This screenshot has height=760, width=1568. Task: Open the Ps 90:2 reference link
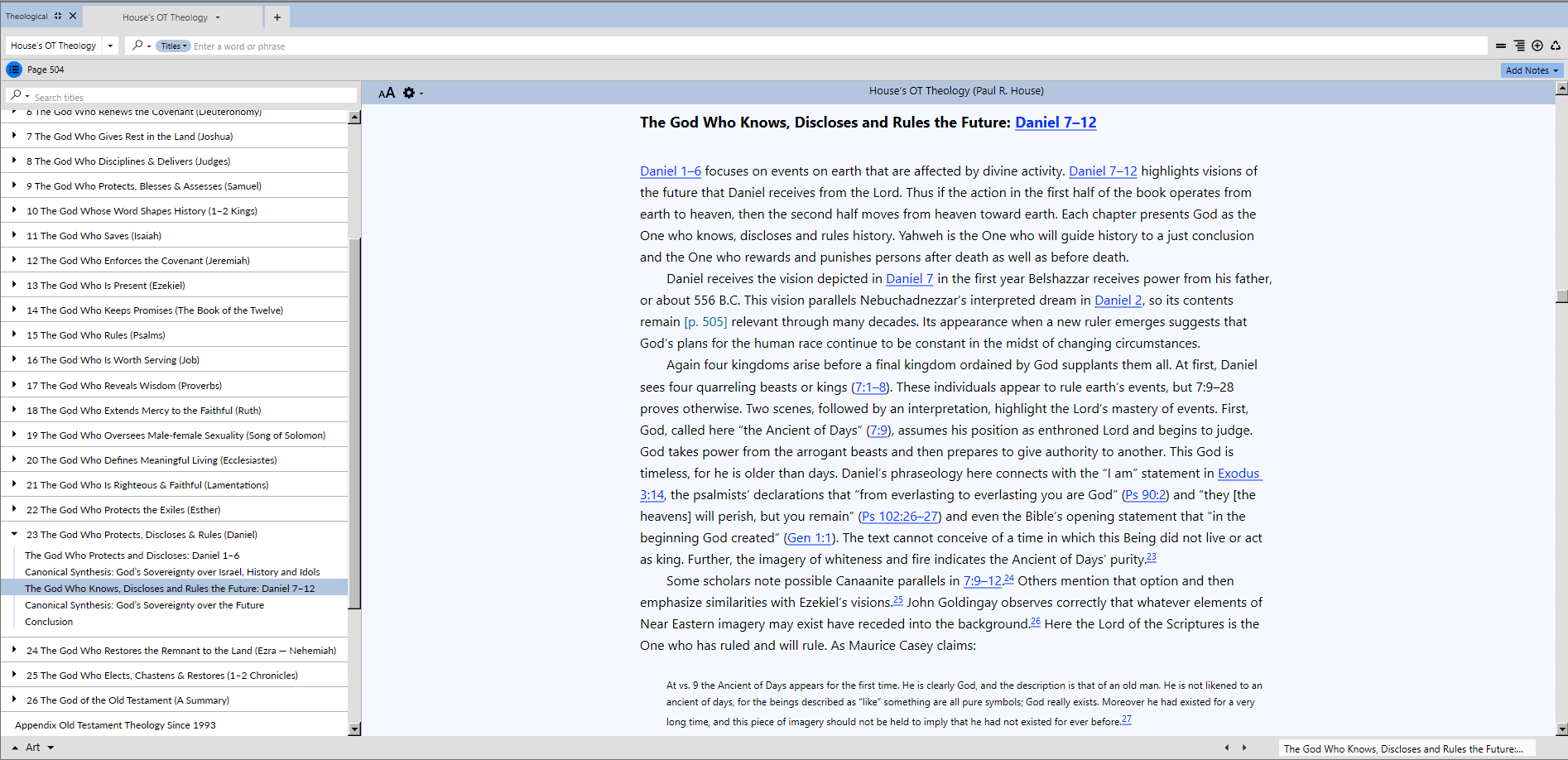pyautogui.click(x=1145, y=495)
